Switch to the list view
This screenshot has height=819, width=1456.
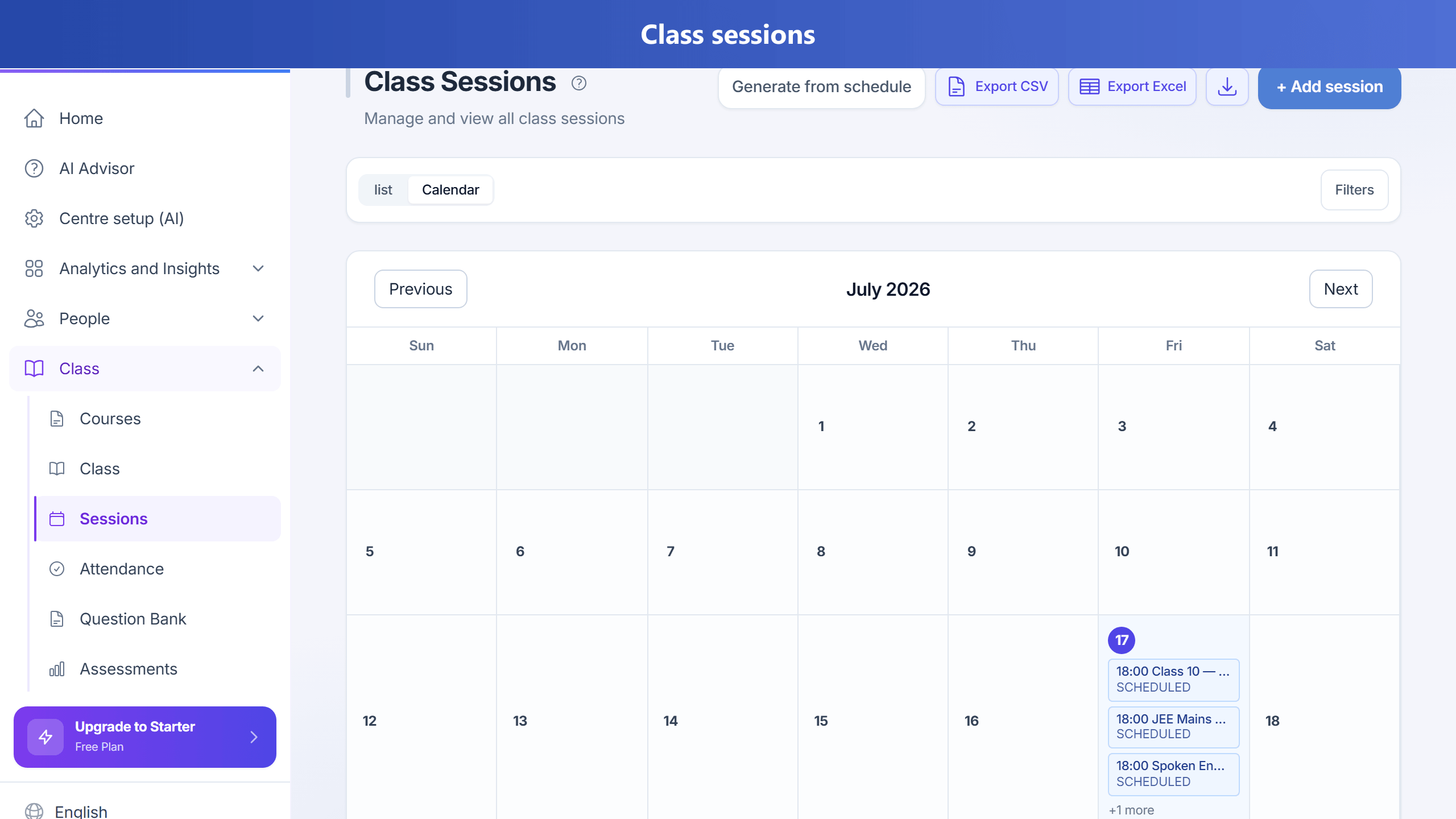(383, 190)
